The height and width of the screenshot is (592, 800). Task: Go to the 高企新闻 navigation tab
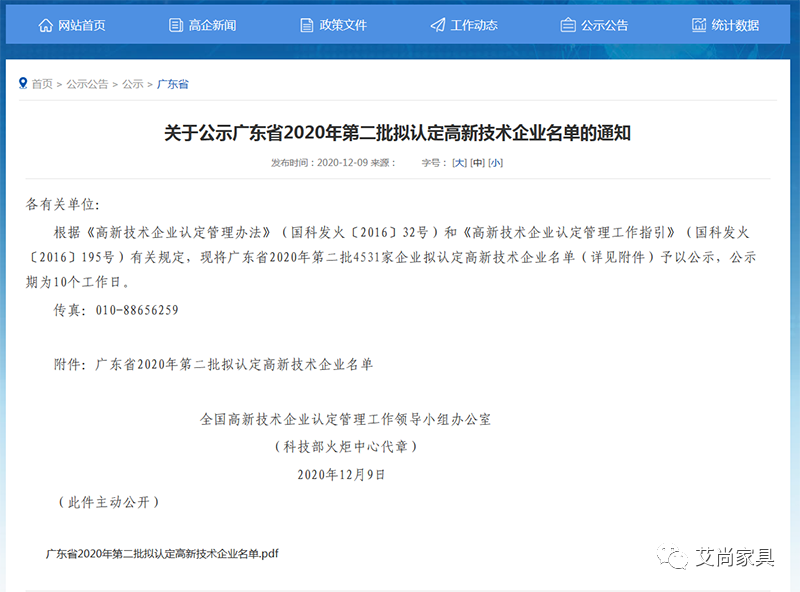click(x=212, y=25)
